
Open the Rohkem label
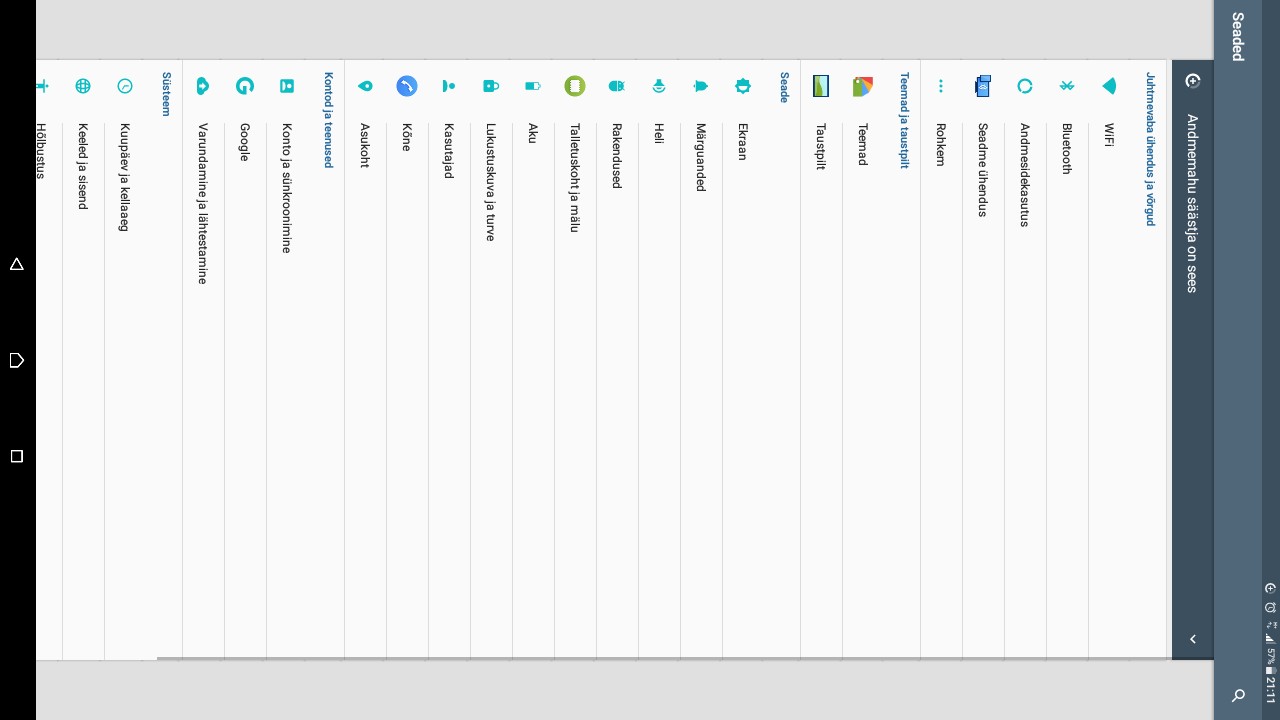941,145
